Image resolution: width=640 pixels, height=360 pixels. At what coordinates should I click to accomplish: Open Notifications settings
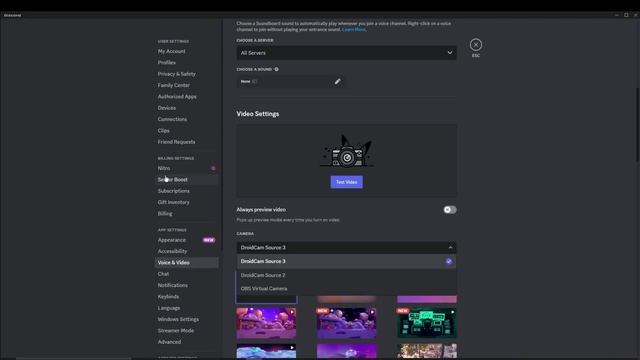(x=173, y=285)
